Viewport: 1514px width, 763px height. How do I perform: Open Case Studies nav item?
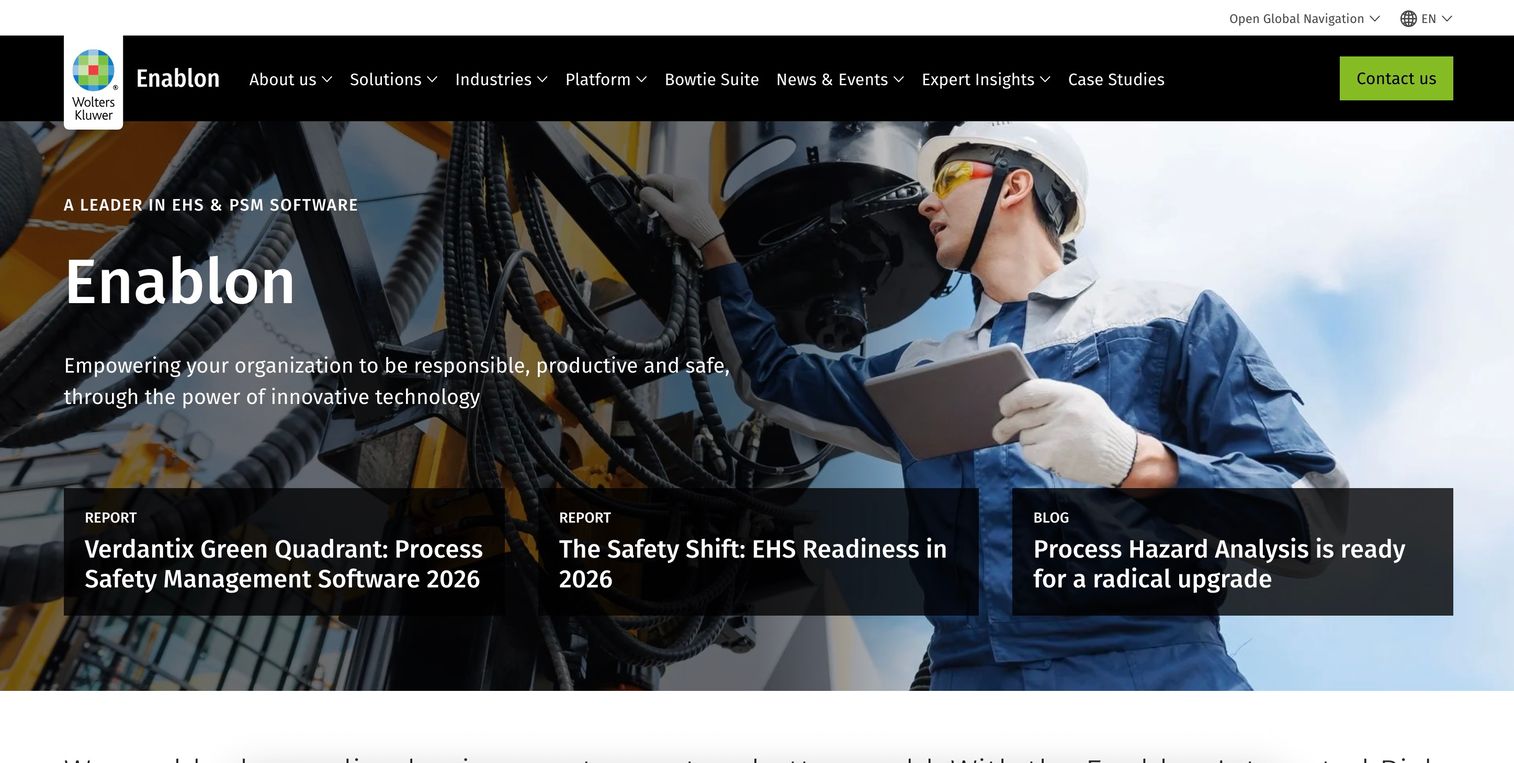[x=1116, y=79]
